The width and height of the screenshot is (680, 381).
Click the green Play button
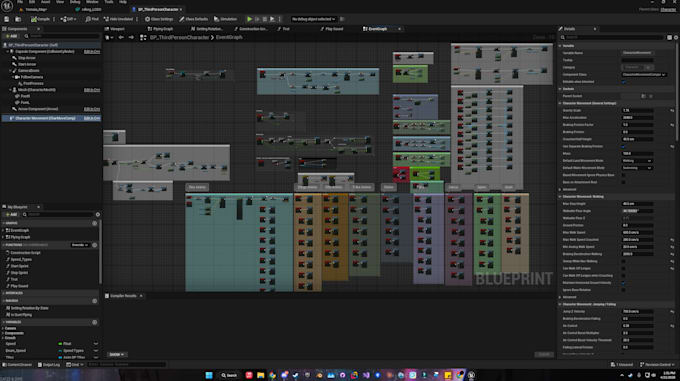point(249,19)
